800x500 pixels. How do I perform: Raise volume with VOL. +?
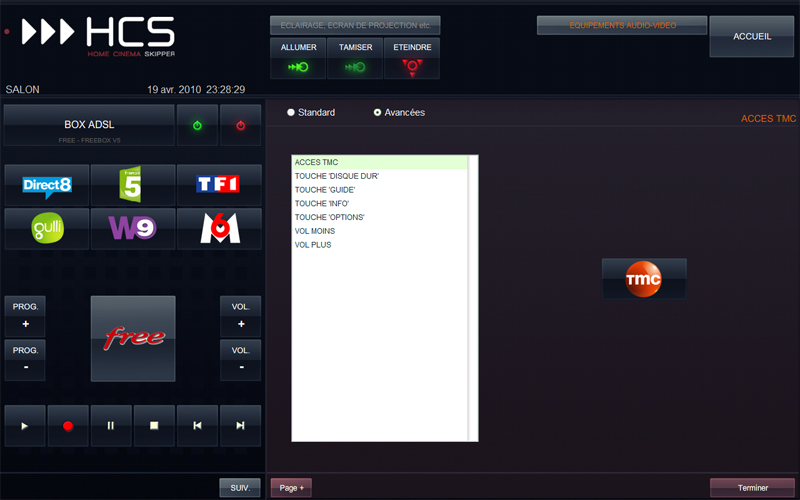[x=240, y=316]
